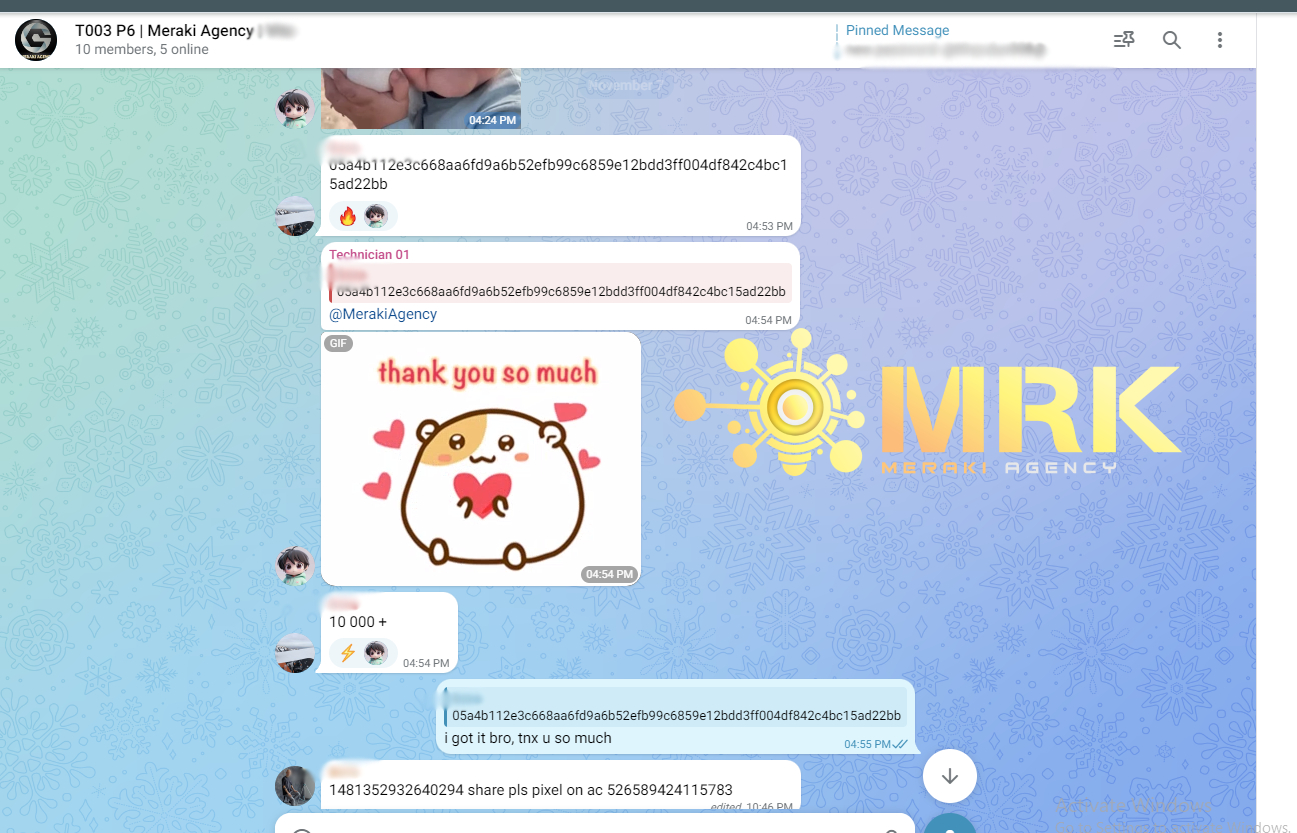Click the GIF badge on the hamster animation

[x=339, y=344]
